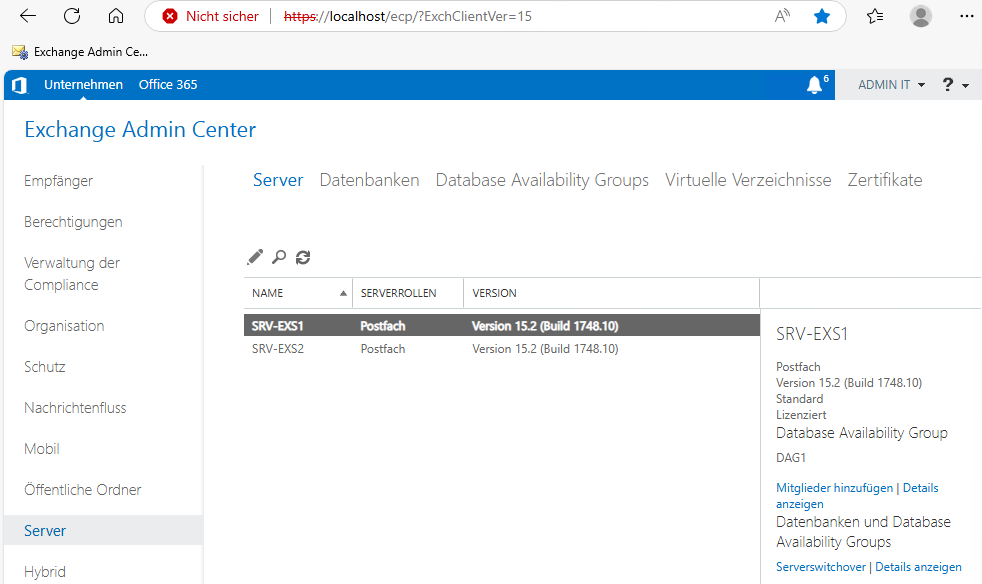This screenshot has width=982, height=584.
Task: Click the Exchange Admin Center title
Action: (x=140, y=130)
